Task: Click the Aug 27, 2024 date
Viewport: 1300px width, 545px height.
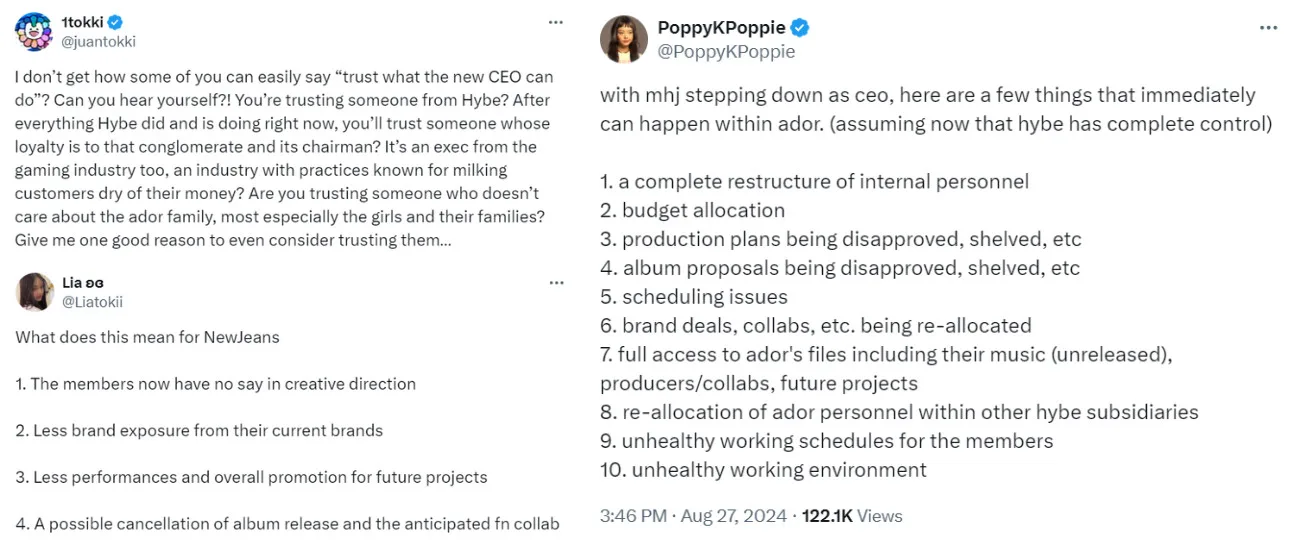Action: 735,516
